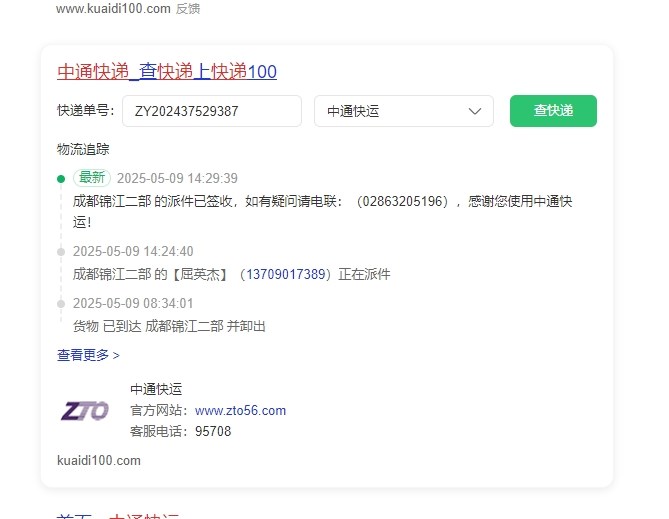Click the green latest timeline dot

[x=61, y=179]
